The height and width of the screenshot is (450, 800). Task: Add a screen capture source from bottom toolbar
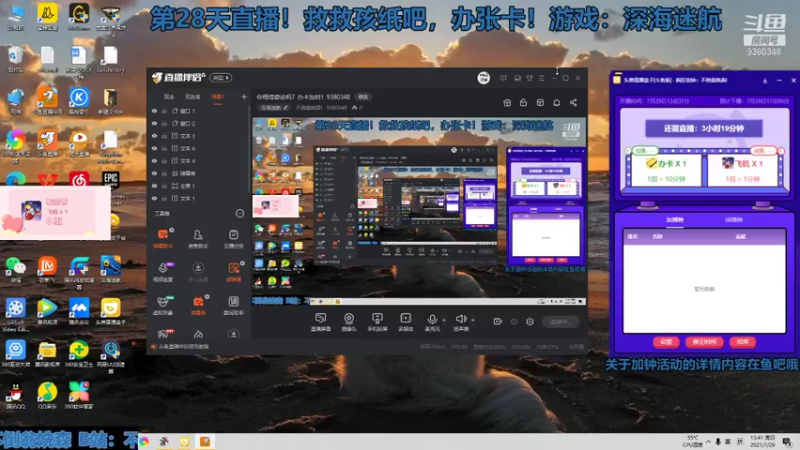coord(320,322)
